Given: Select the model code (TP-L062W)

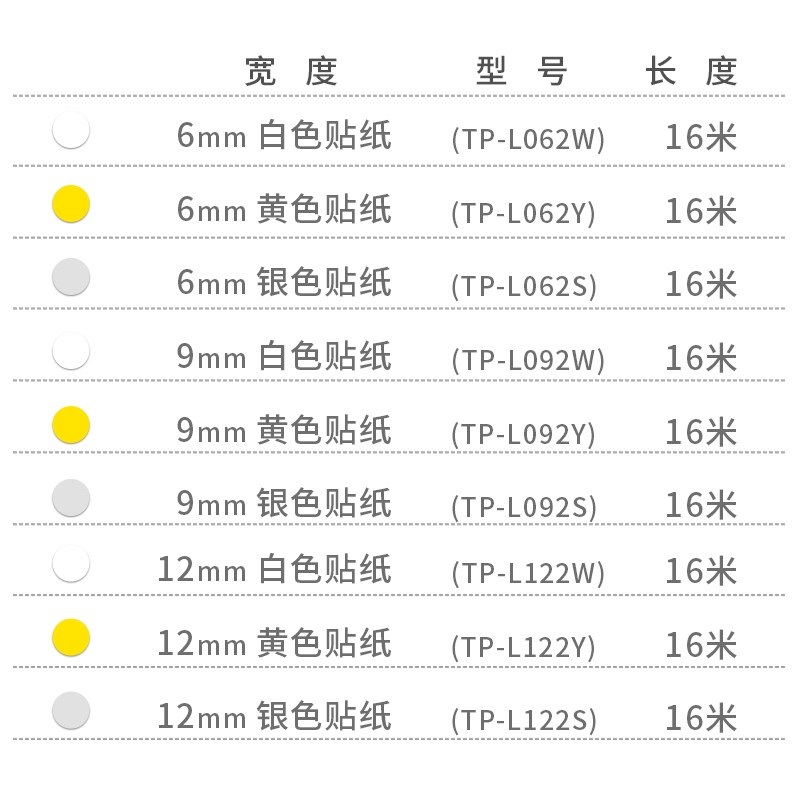Looking at the screenshot, I should [x=528, y=139].
